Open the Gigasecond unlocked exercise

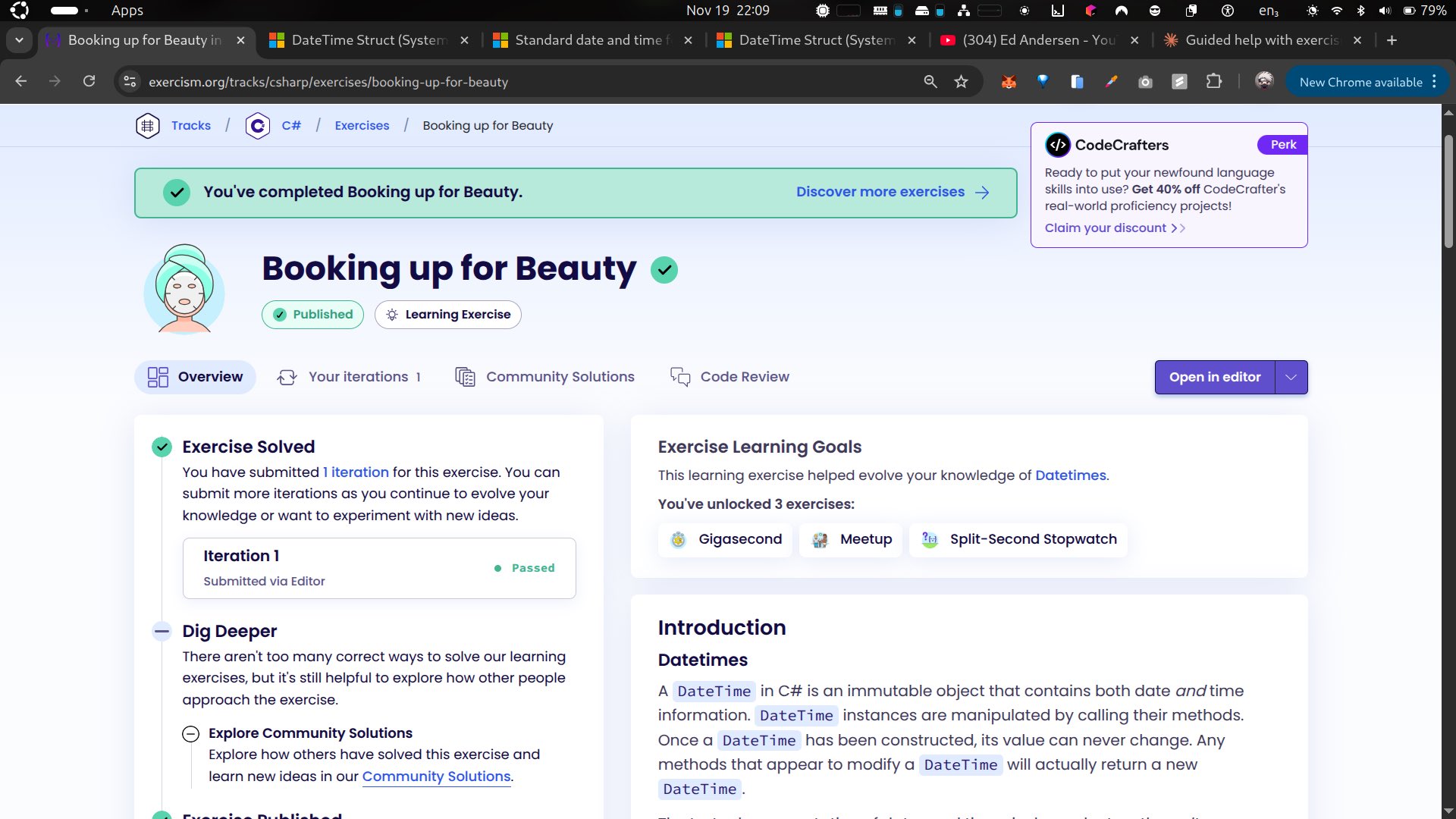pyautogui.click(x=725, y=540)
